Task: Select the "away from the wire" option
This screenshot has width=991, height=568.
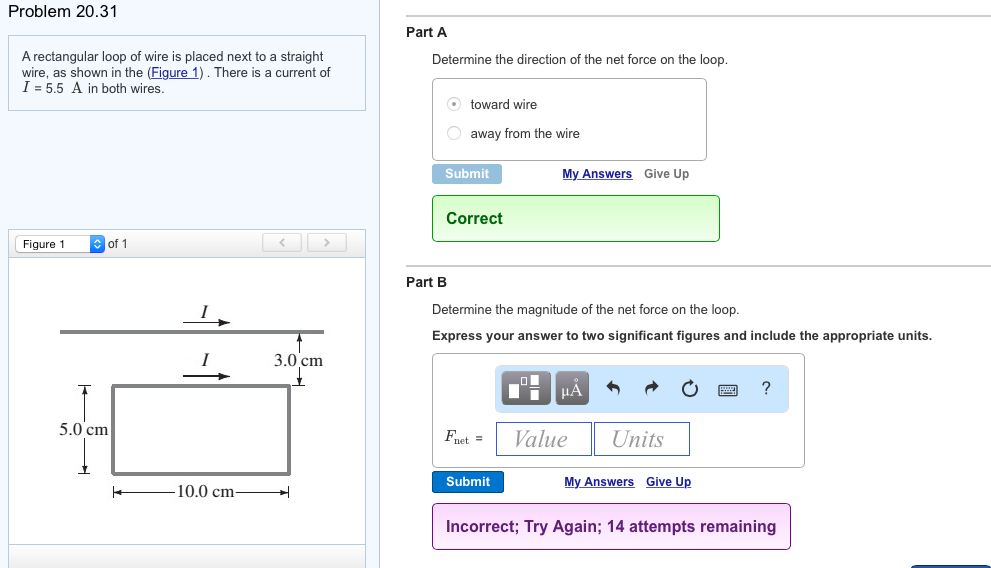Action: (x=454, y=133)
